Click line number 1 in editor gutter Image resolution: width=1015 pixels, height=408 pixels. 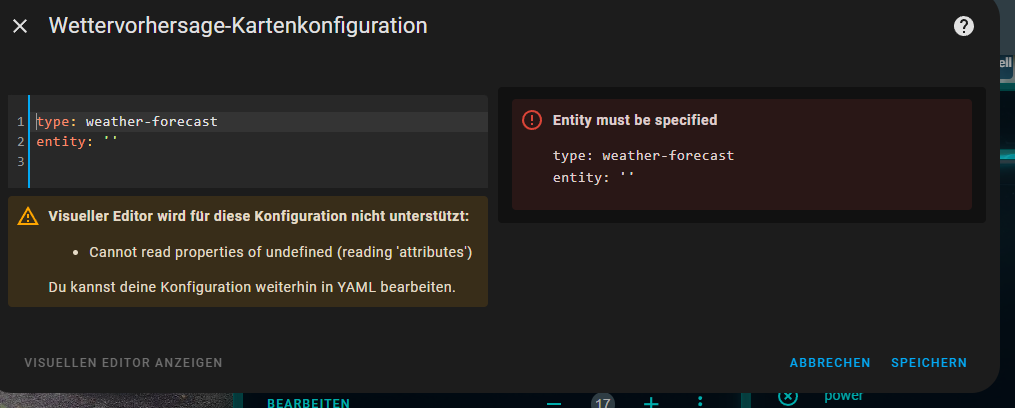pyautogui.click(x=20, y=122)
